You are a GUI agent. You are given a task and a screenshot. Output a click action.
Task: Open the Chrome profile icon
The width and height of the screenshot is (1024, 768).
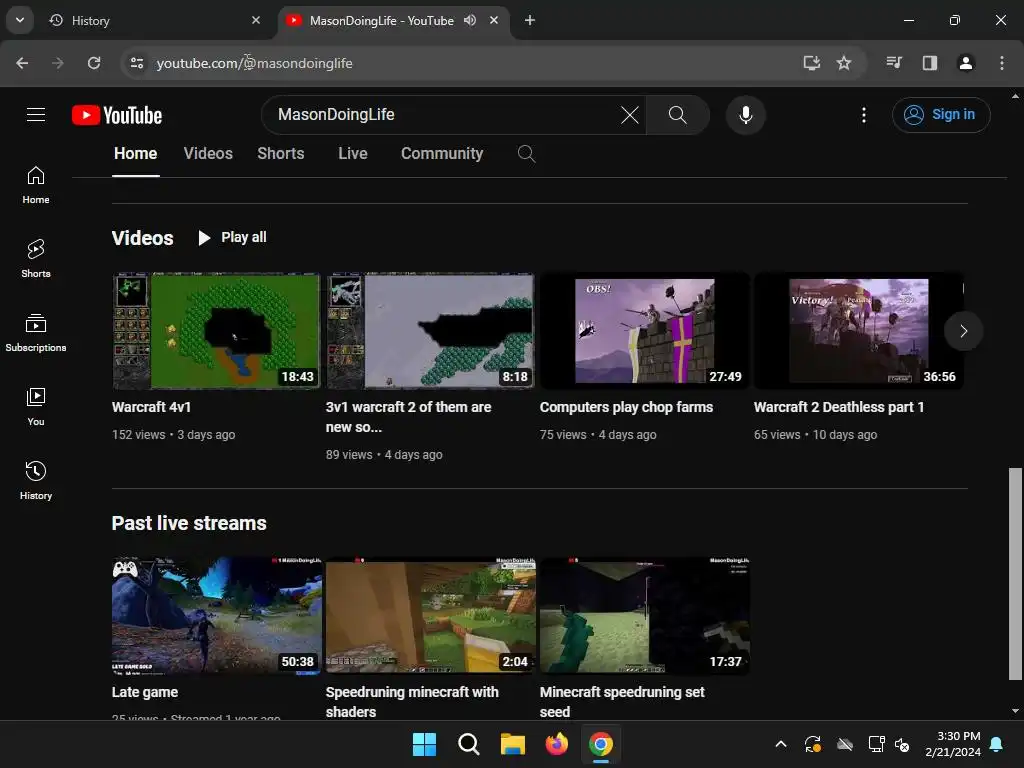tap(965, 63)
